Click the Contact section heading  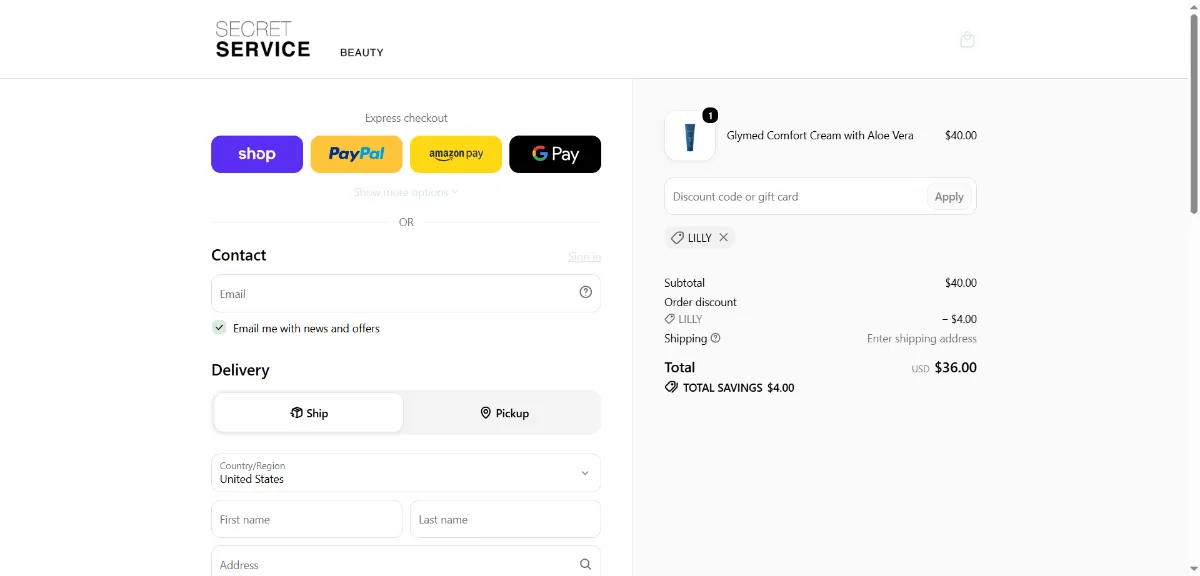tap(239, 255)
